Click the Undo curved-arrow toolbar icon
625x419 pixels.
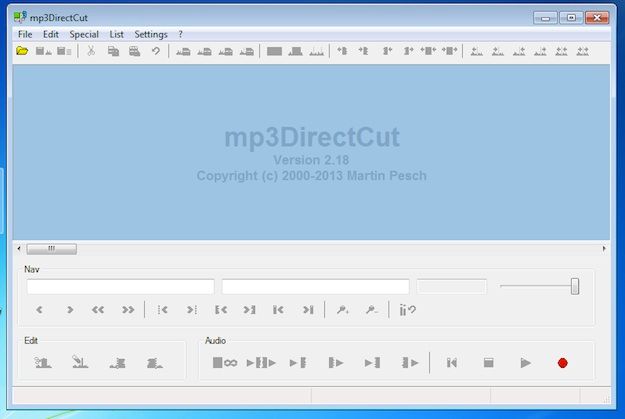pos(155,51)
